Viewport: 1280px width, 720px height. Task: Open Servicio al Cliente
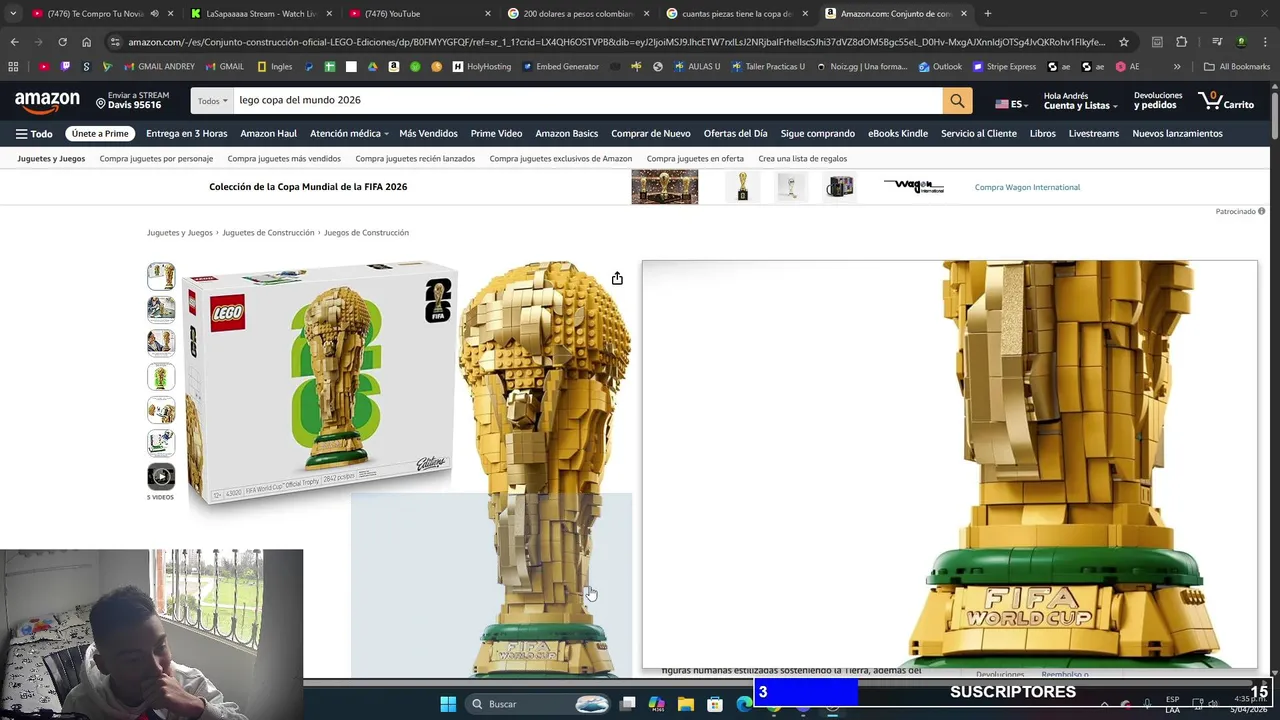(x=979, y=134)
